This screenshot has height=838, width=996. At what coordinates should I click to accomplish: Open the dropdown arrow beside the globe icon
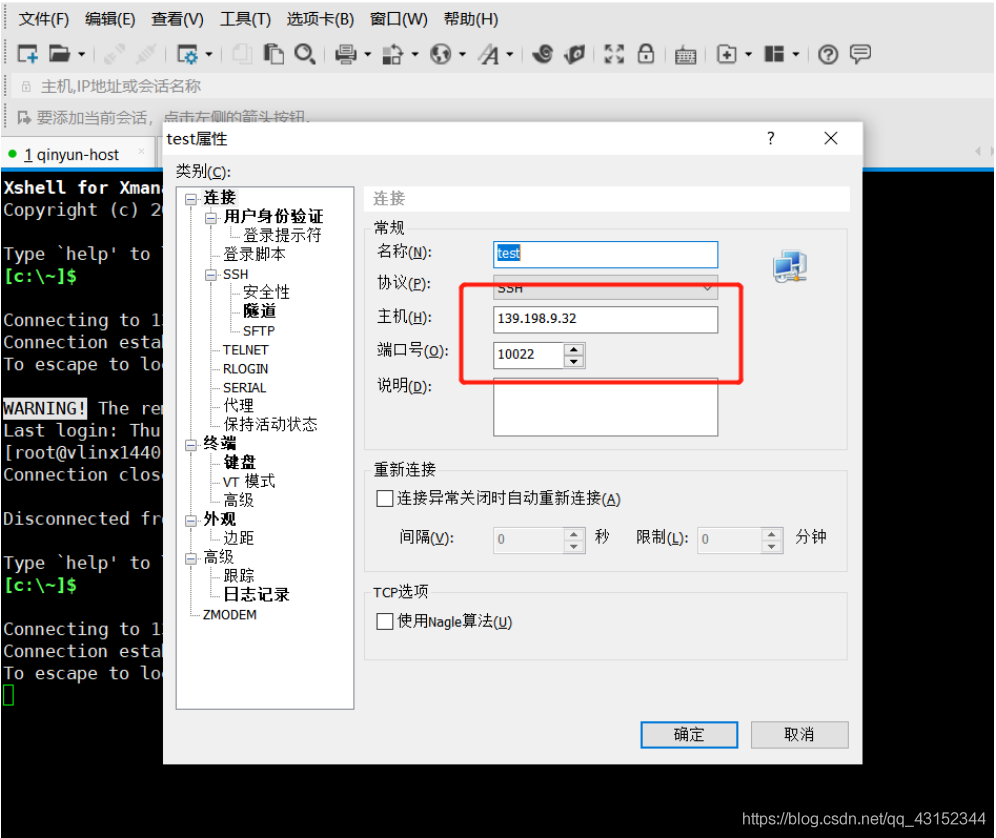click(x=462, y=55)
